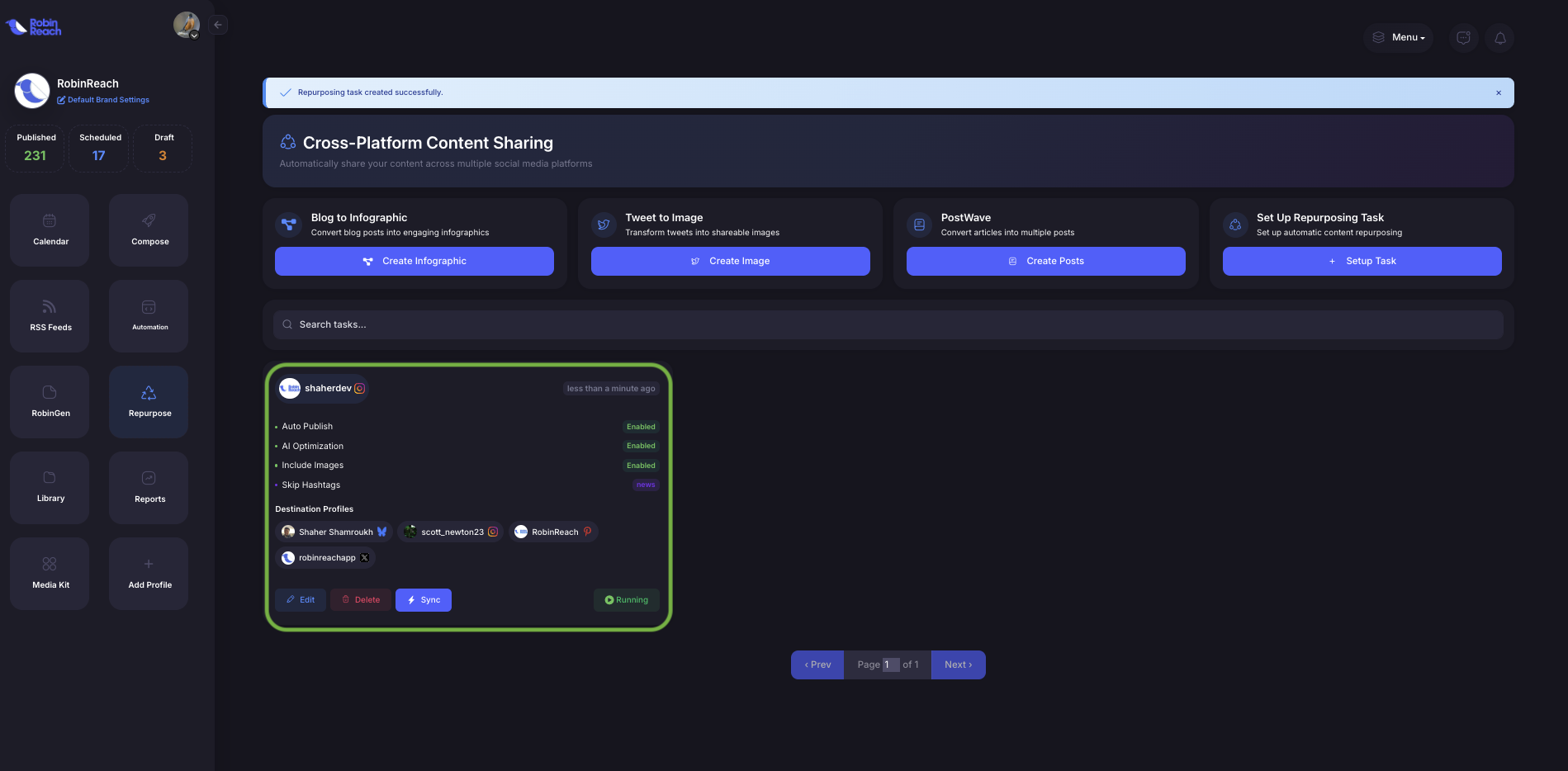Launch RobinGen from the sidebar
1568x771 pixels.
click(x=50, y=402)
